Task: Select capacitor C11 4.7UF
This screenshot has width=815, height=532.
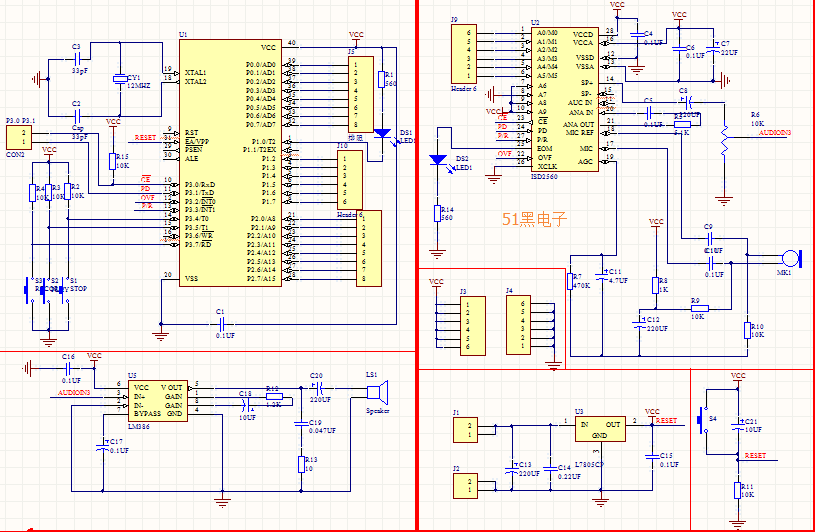Action: coord(602,276)
